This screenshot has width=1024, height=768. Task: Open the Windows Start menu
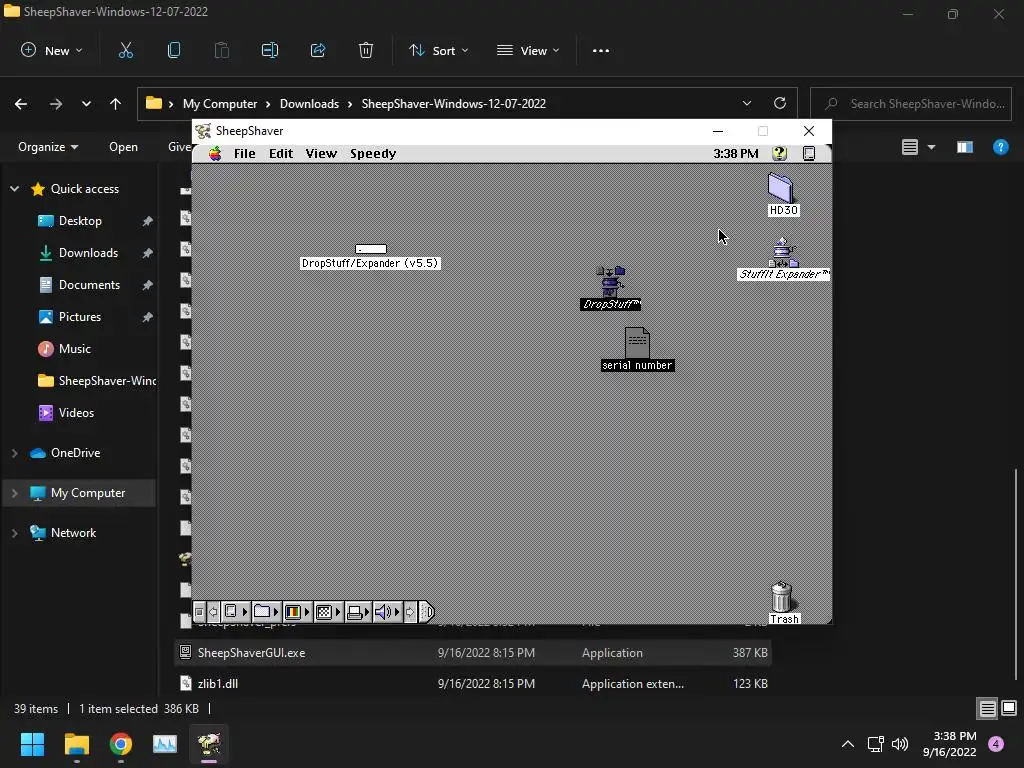(x=32, y=744)
